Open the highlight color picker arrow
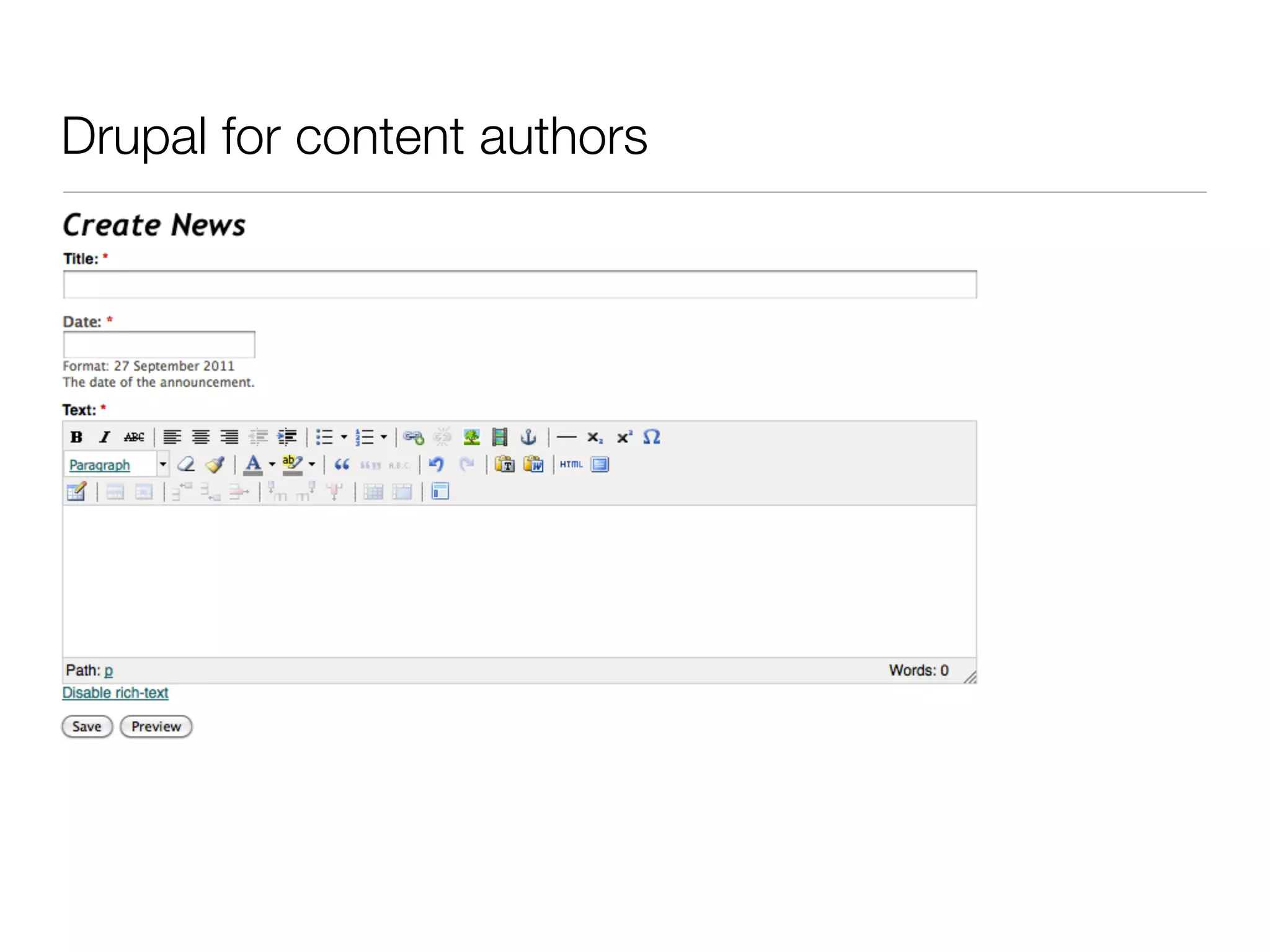Image resolution: width=1270 pixels, height=952 pixels. click(x=312, y=464)
